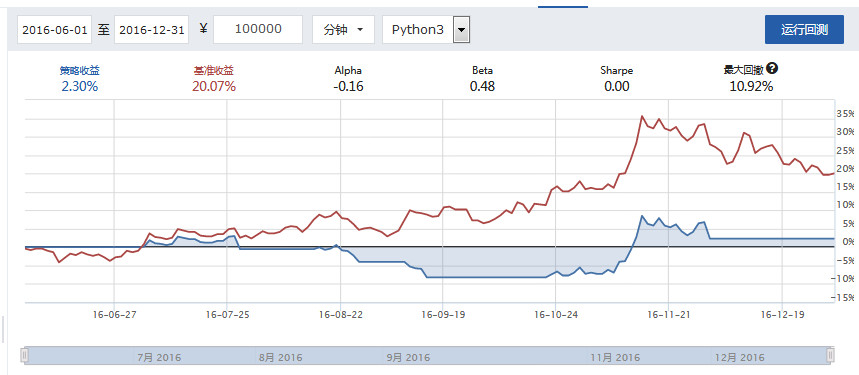Click the max drawdown help question-mark icon
Screen dimensions: 859x375
coord(773,69)
